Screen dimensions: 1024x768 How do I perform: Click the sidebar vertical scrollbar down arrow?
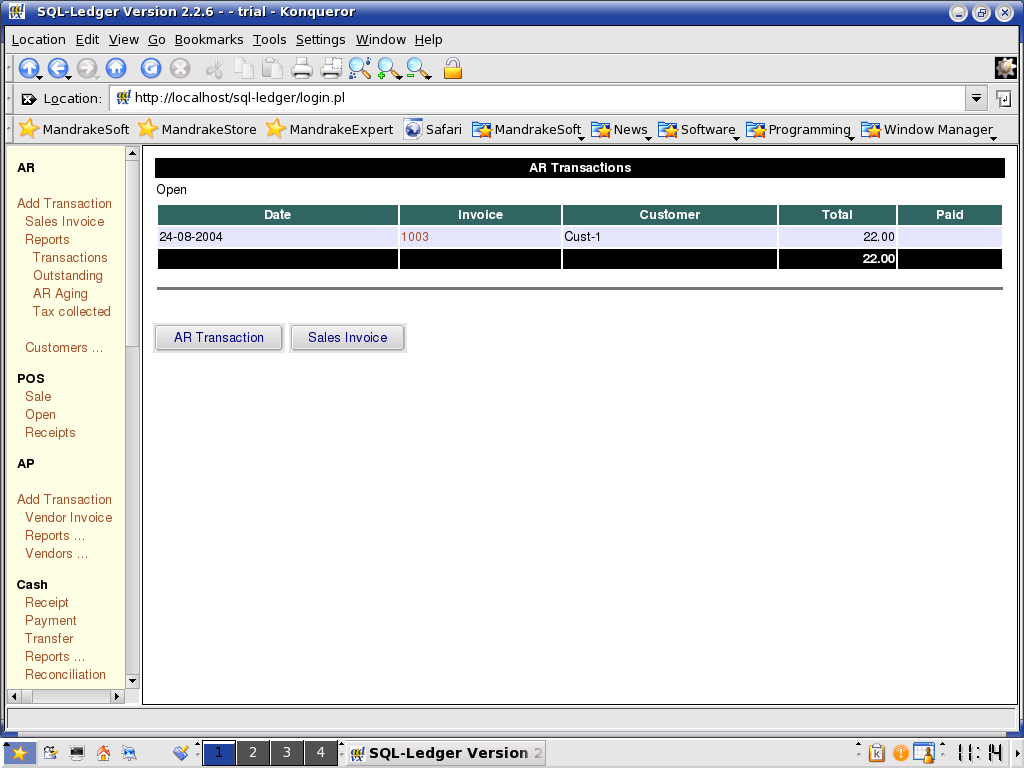click(132, 679)
